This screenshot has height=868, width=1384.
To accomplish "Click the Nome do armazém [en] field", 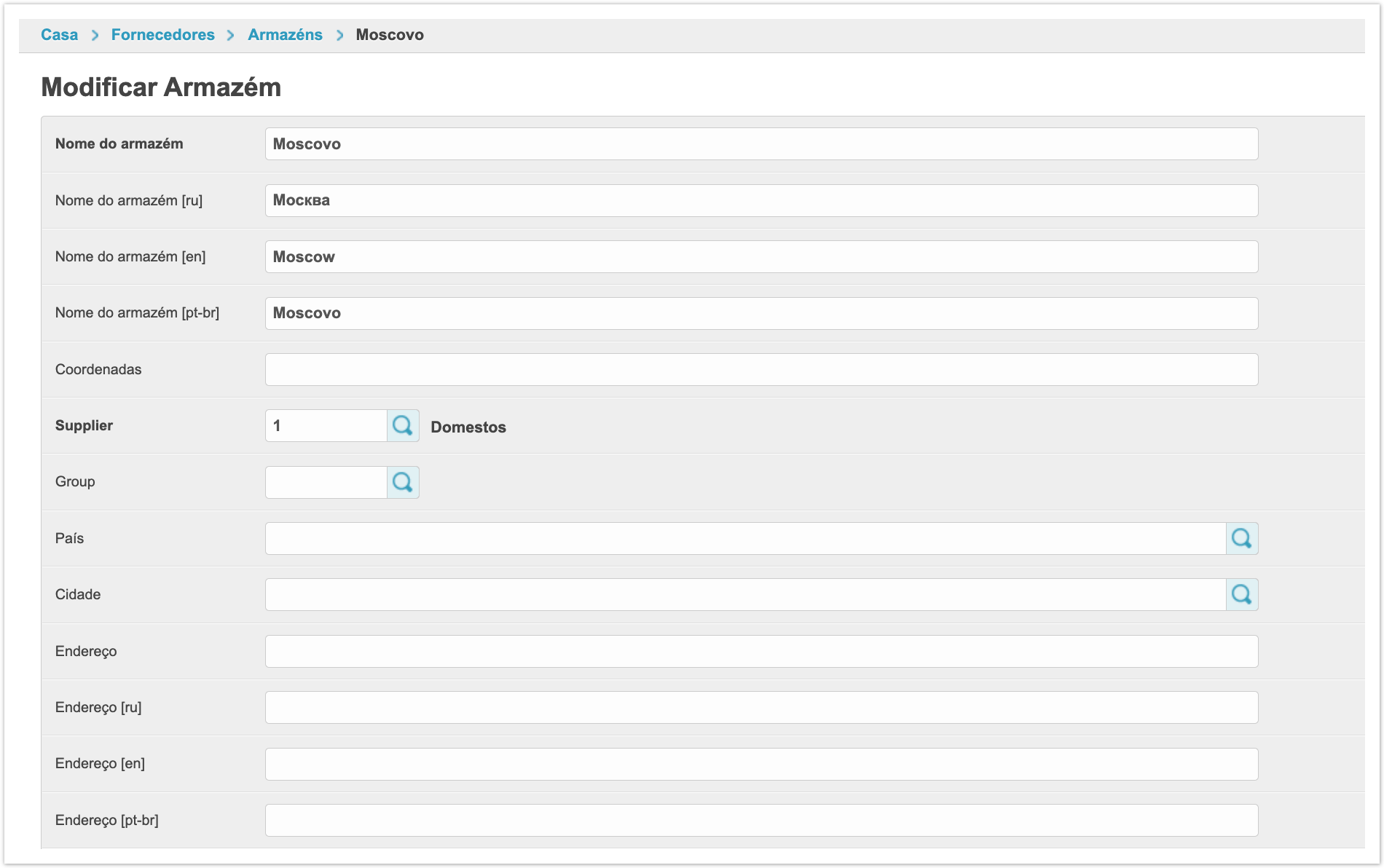I will click(x=761, y=257).
